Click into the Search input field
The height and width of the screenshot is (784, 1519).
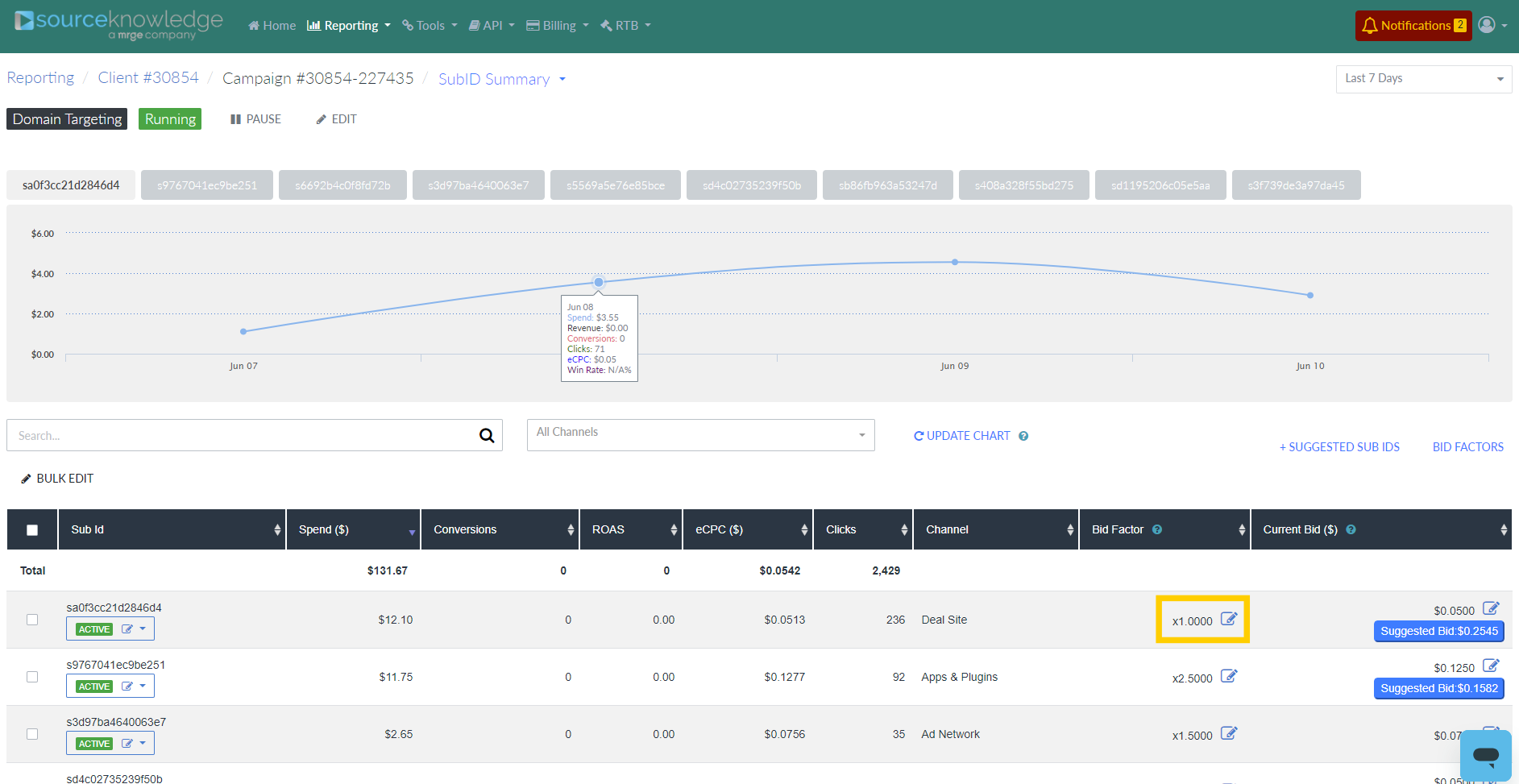tap(242, 436)
